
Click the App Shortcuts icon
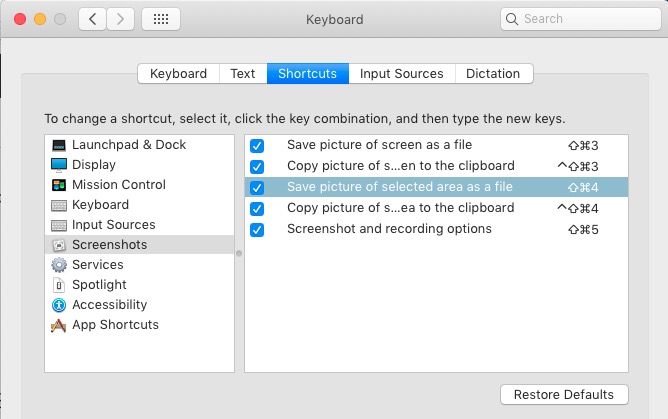pos(59,325)
